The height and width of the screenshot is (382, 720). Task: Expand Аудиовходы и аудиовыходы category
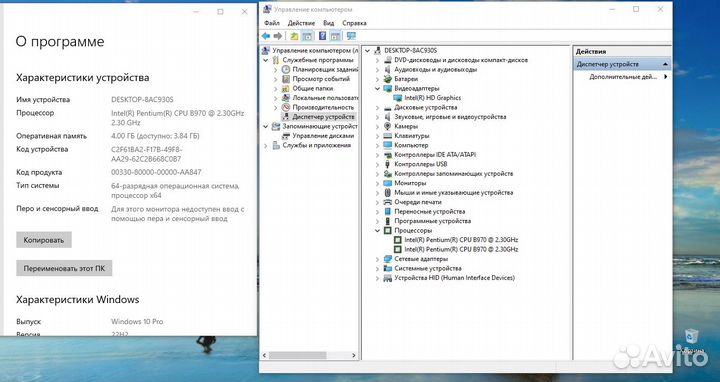point(377,70)
